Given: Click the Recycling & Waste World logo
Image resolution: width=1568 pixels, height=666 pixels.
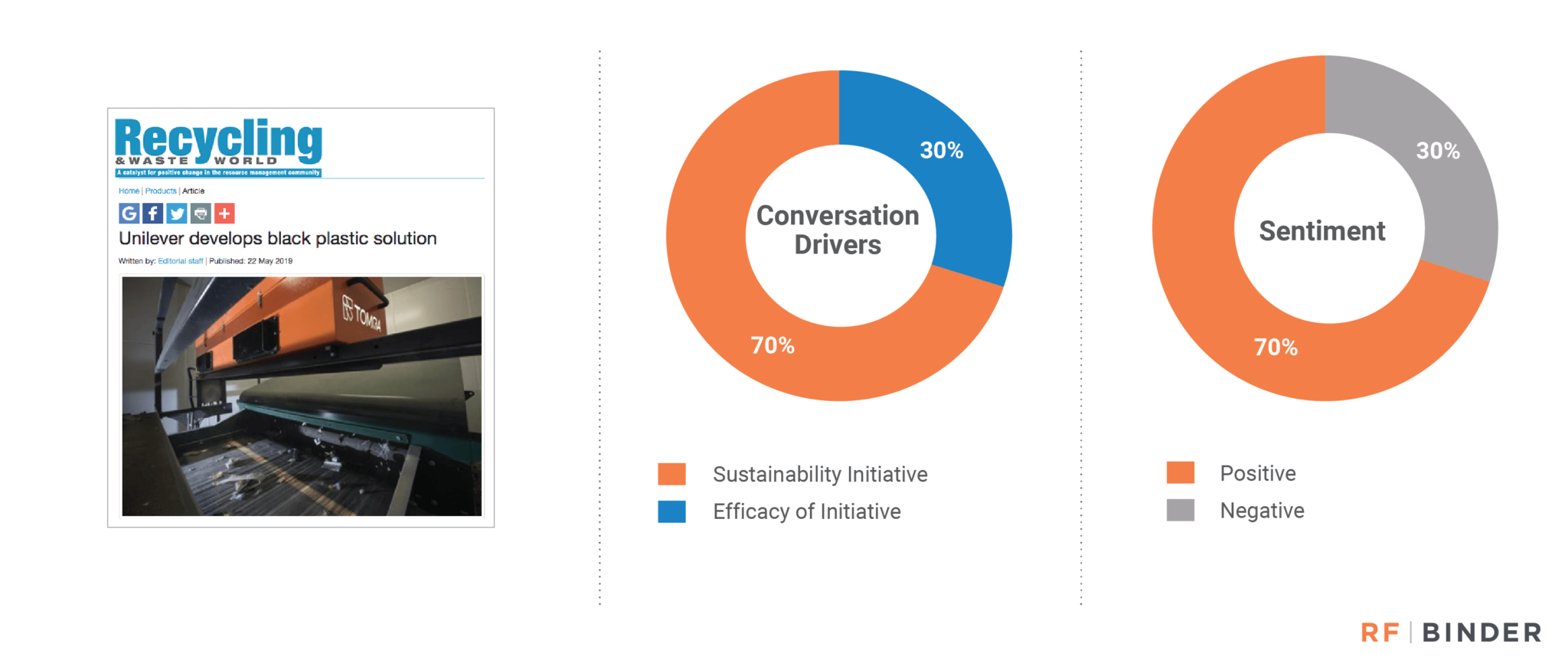Looking at the screenshot, I should (219, 147).
